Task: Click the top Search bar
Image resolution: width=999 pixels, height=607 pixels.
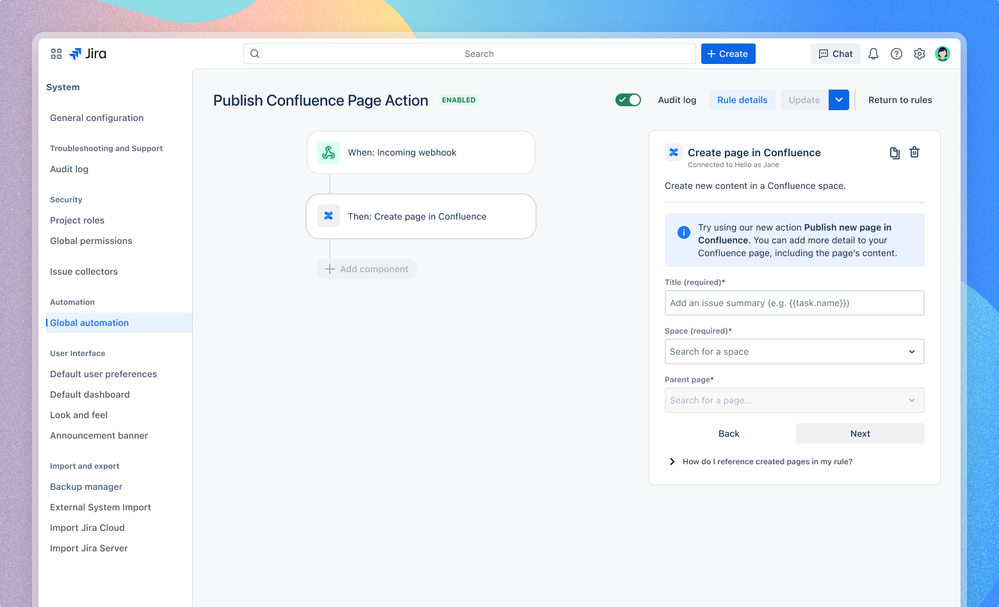Action: [x=470, y=54]
